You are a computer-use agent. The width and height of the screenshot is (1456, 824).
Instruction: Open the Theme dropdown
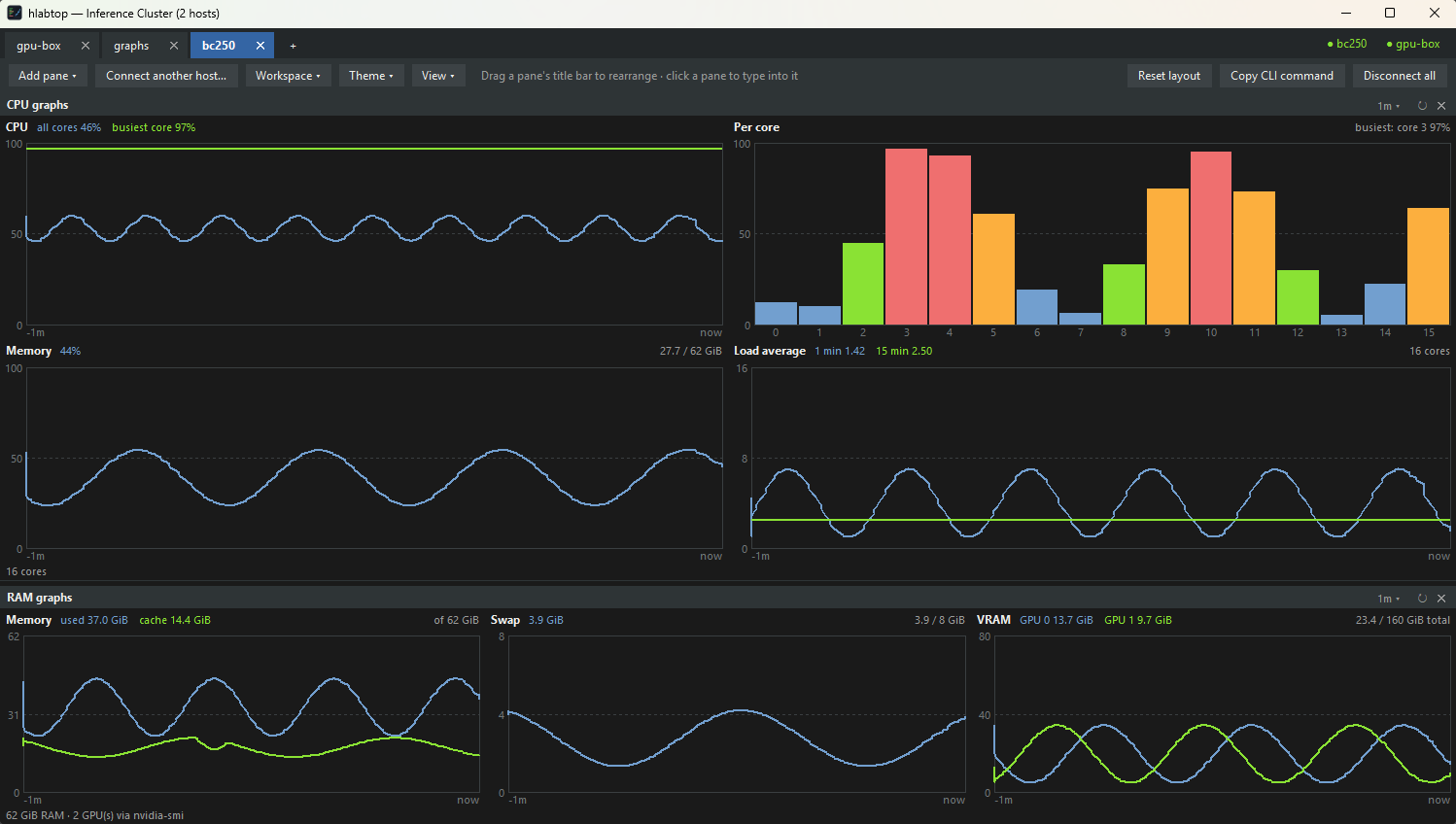371,76
